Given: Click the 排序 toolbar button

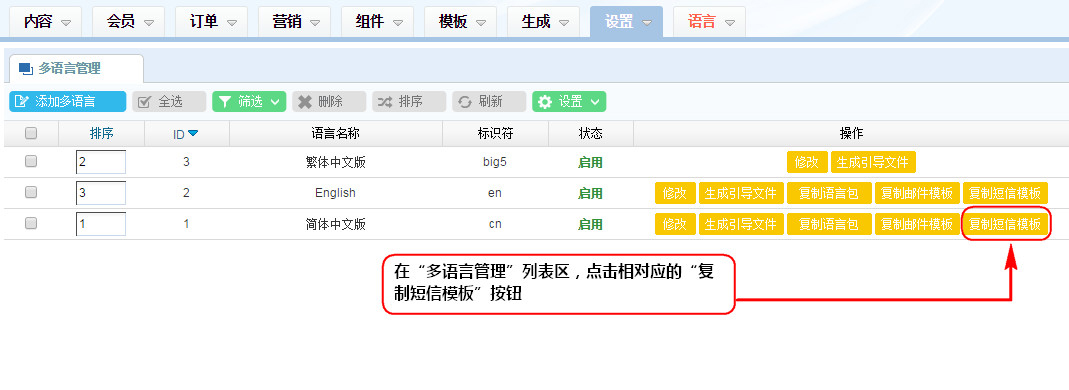Looking at the screenshot, I should coord(409,102).
